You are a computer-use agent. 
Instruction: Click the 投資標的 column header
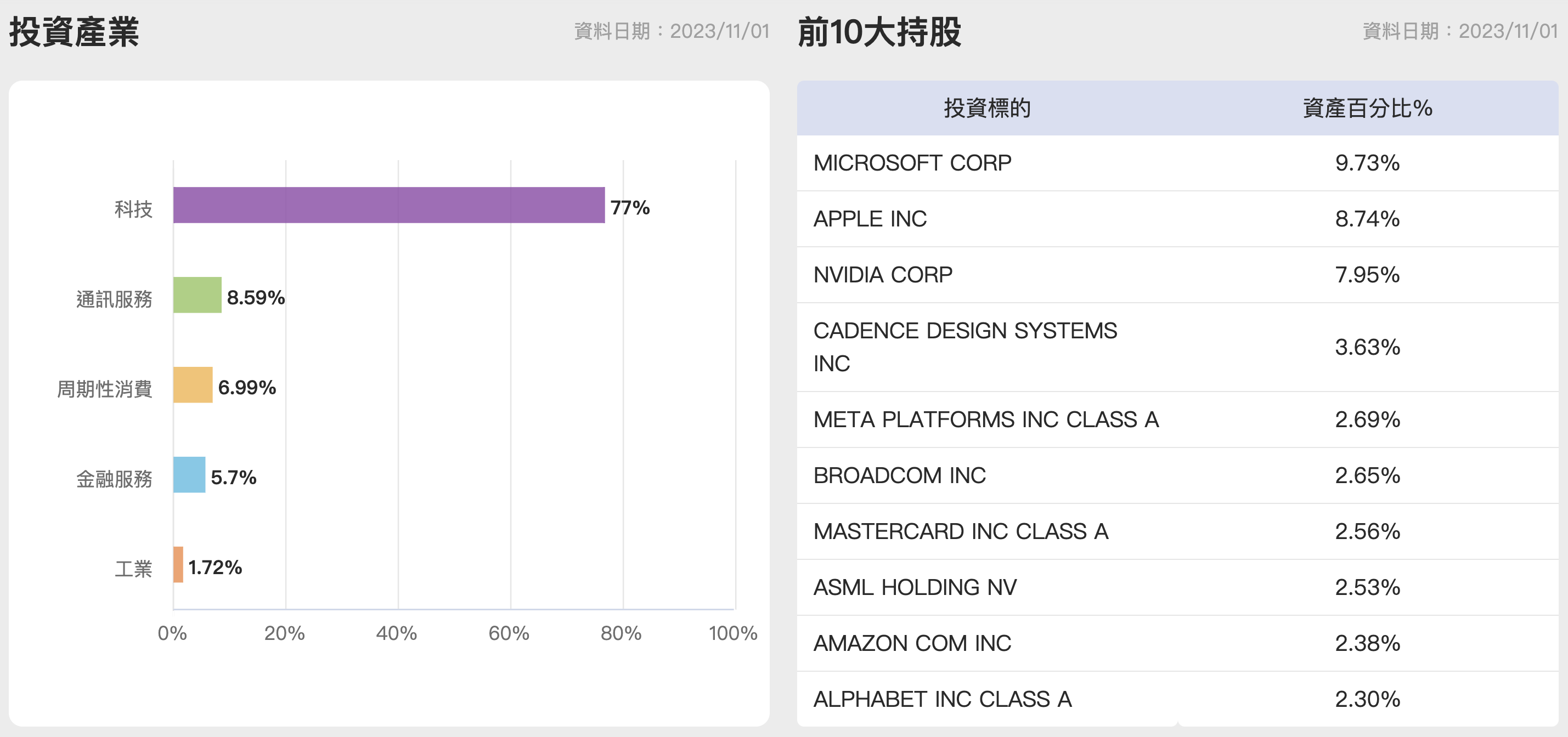pyautogui.click(x=986, y=109)
